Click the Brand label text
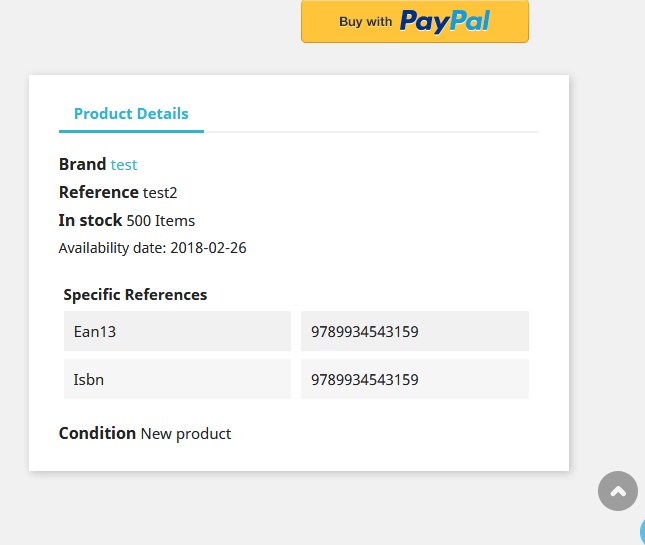645x545 pixels. (x=82, y=165)
